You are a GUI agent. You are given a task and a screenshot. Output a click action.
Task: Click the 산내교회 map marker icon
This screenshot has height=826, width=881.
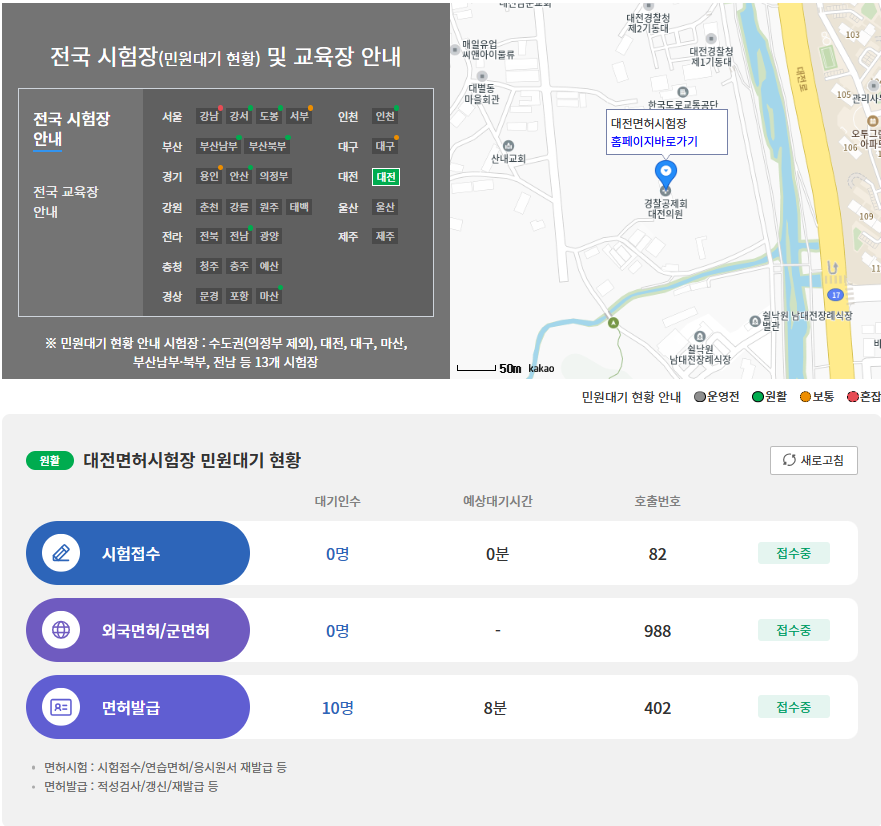pos(508,146)
